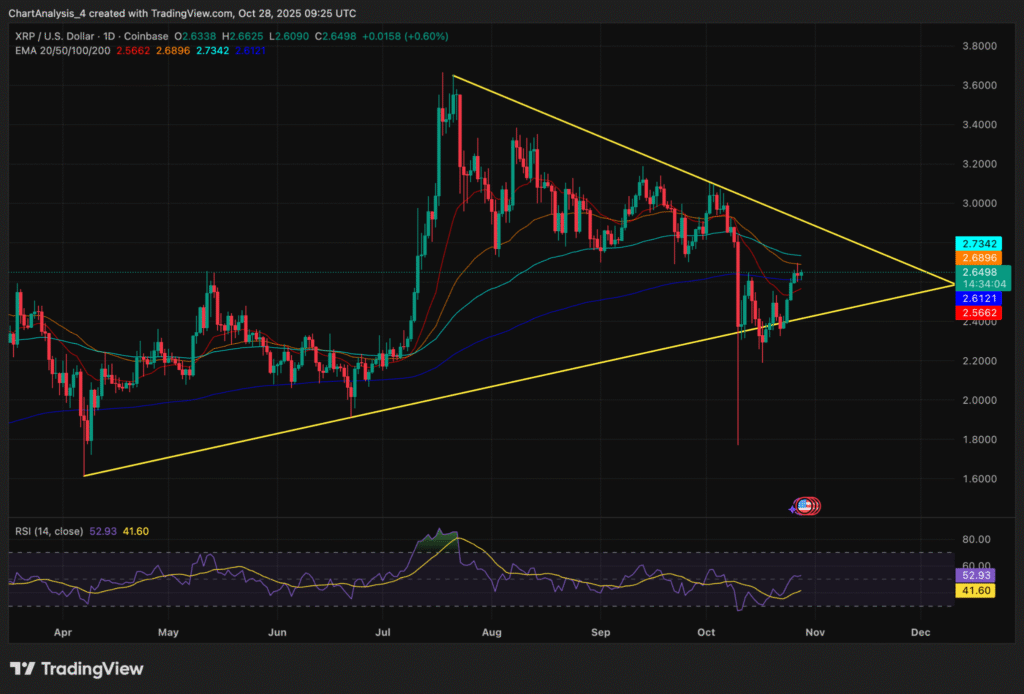The image size is (1024, 694).
Task: Click the +0.0158 (+0.60%) change text
Action: pyautogui.click(x=406, y=37)
